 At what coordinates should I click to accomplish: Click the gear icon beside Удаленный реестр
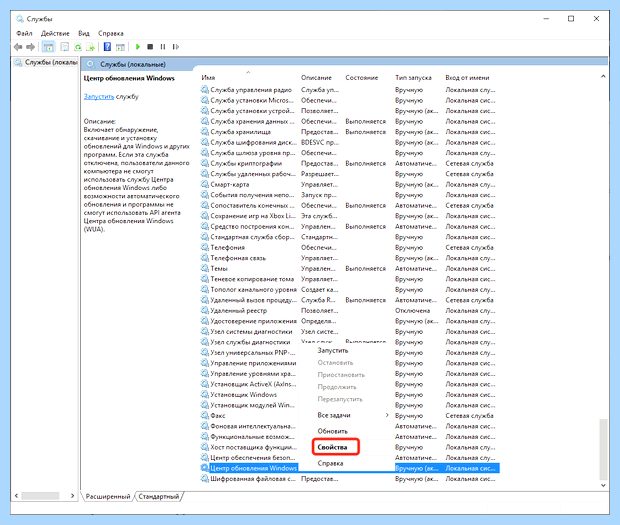(205, 310)
